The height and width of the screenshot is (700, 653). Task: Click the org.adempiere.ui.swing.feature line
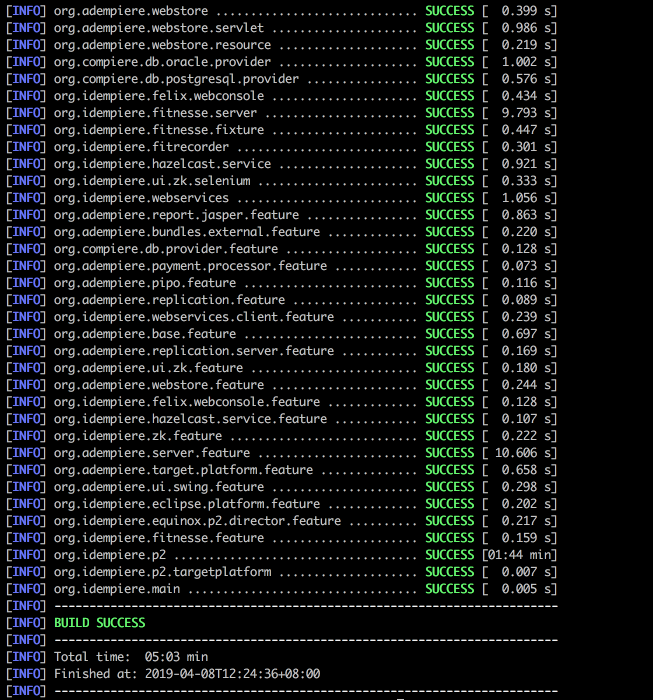tap(158, 486)
